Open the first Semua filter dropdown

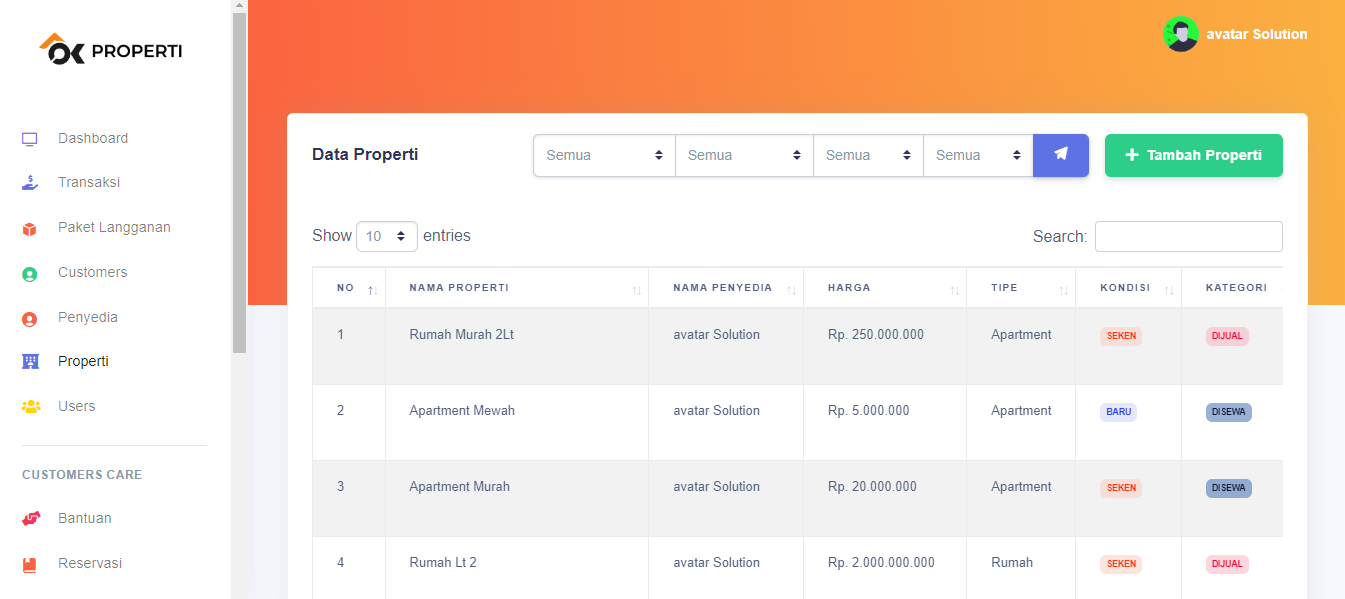pos(604,155)
